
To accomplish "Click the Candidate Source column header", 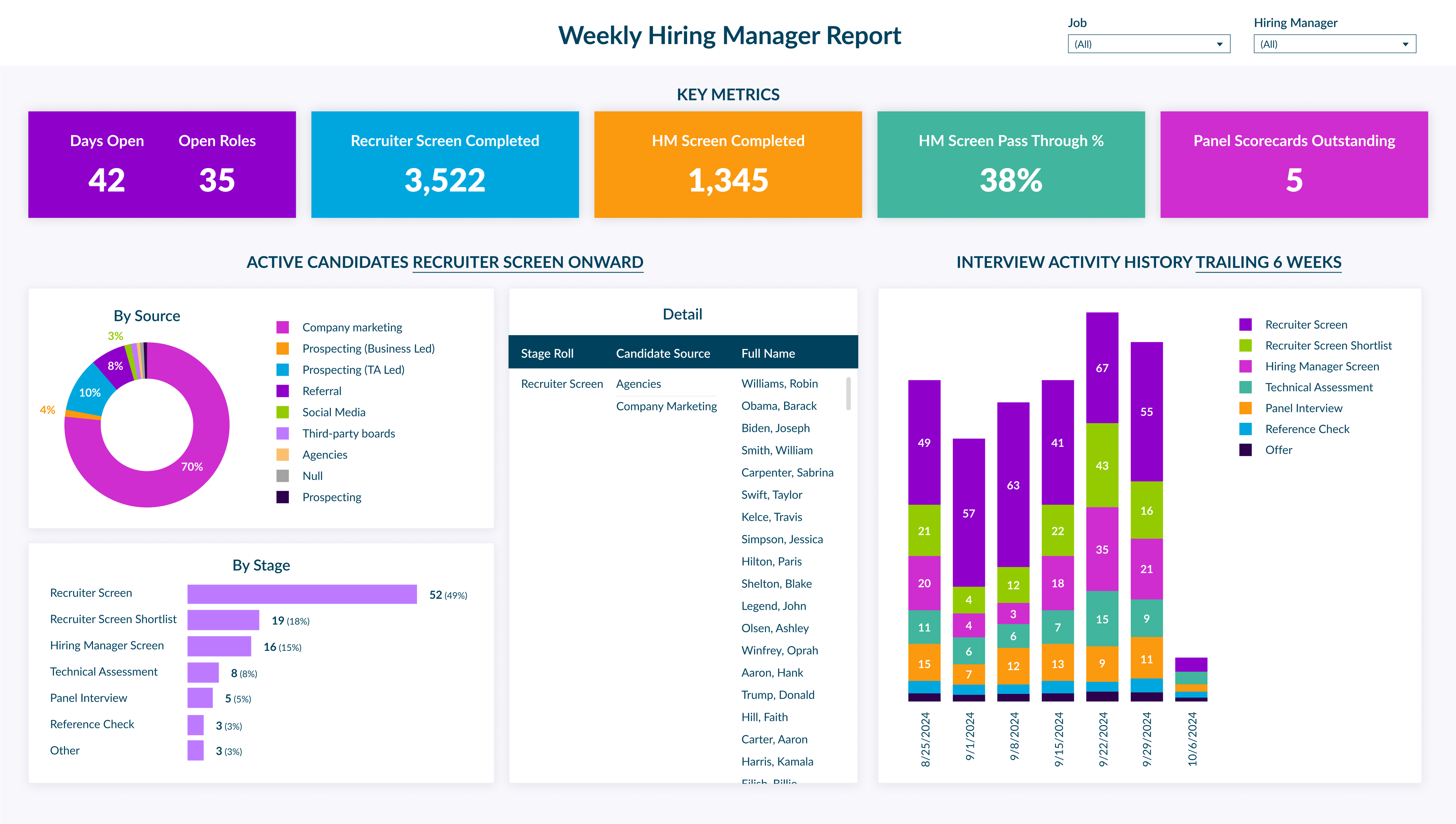I will pyautogui.click(x=663, y=353).
